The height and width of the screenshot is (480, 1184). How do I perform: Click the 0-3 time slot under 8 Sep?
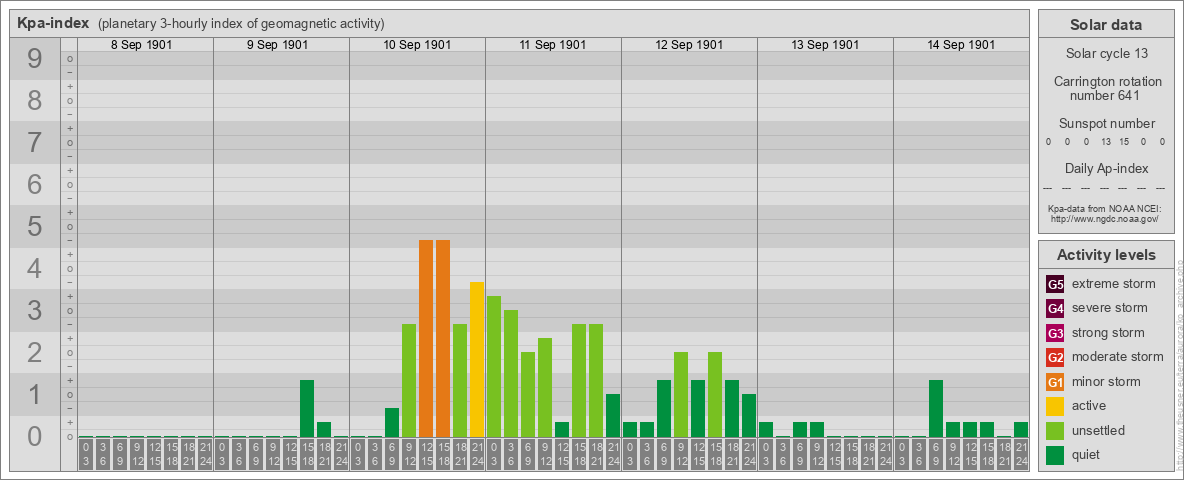point(86,455)
